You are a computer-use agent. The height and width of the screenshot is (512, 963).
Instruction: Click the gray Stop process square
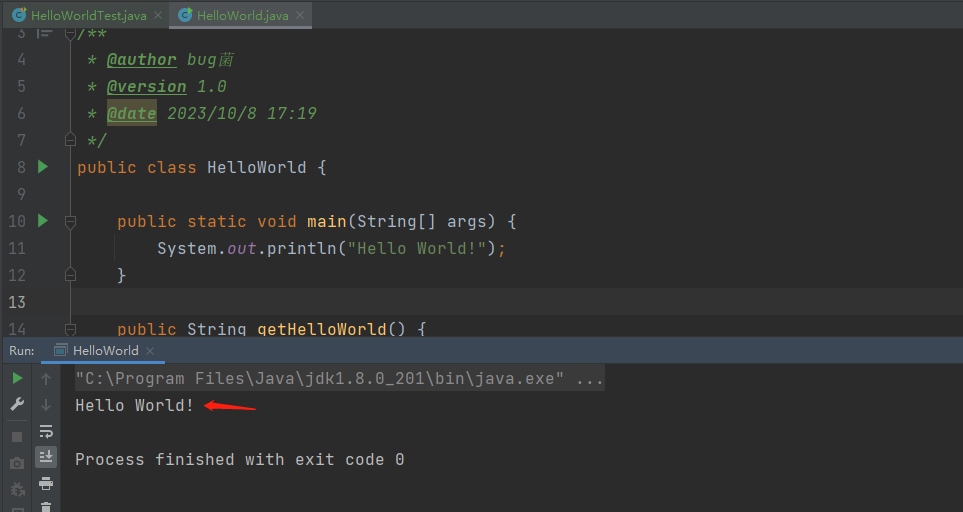(x=17, y=436)
